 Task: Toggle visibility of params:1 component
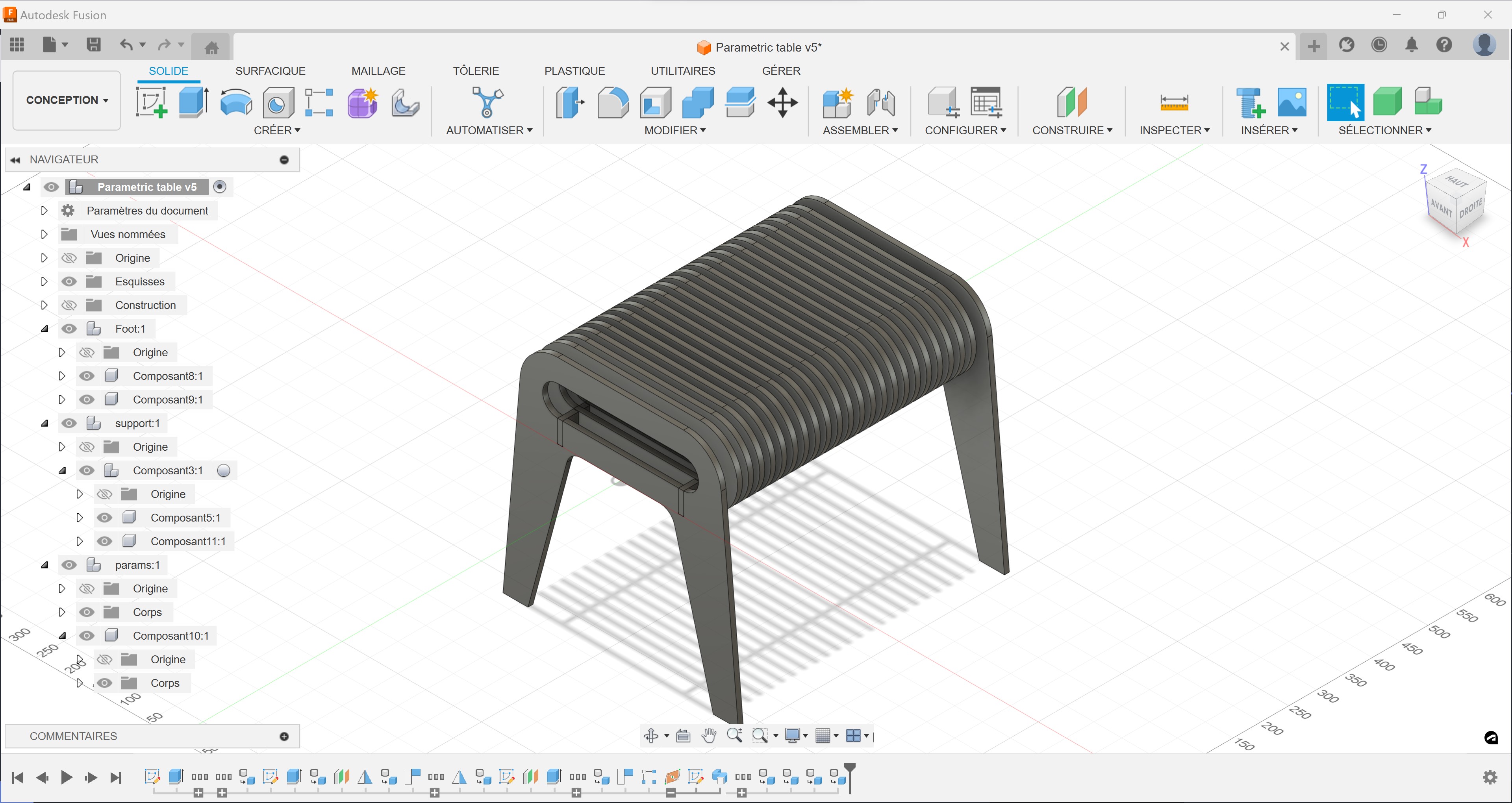[x=69, y=565]
